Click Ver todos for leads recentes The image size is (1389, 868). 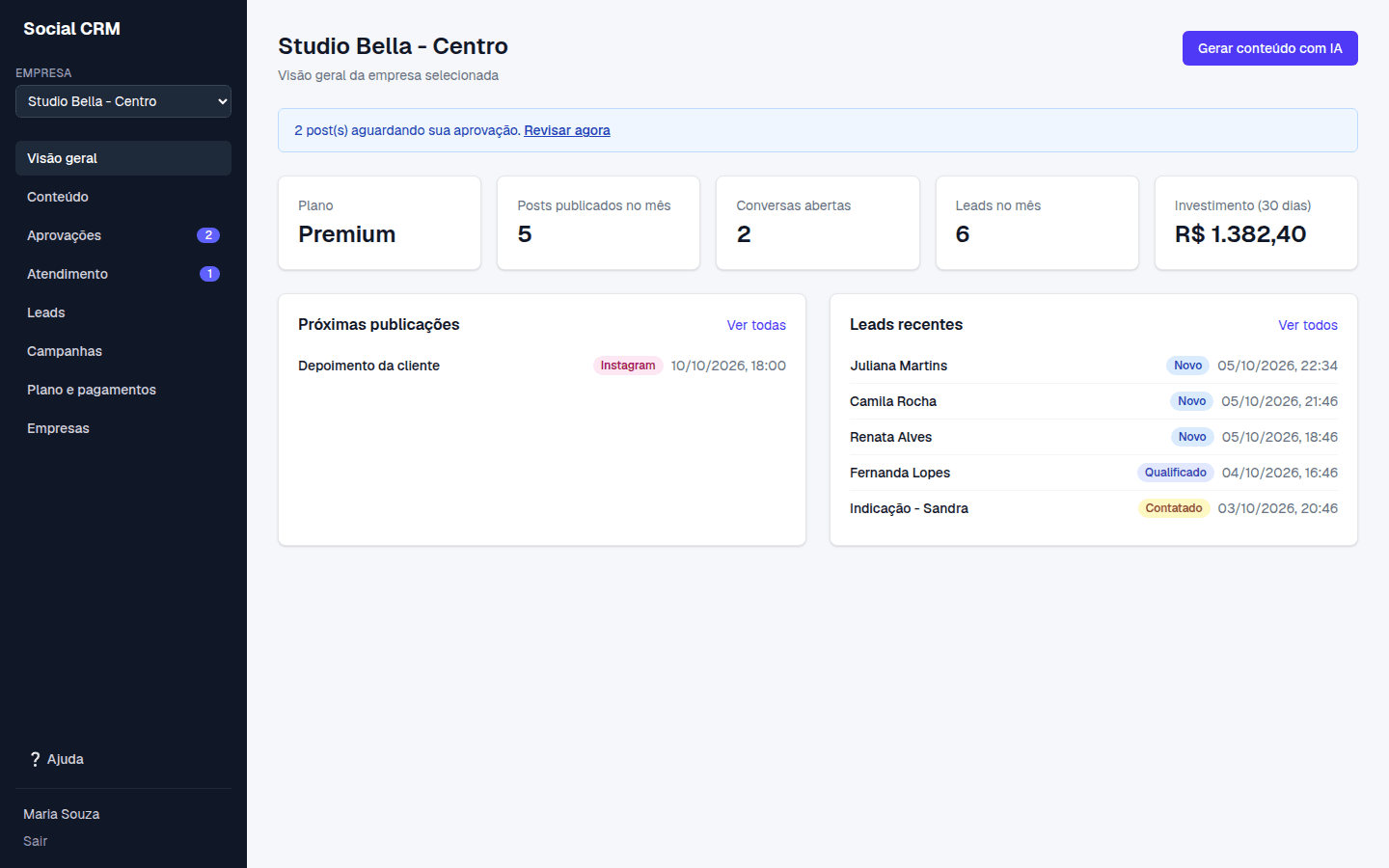(x=1308, y=325)
